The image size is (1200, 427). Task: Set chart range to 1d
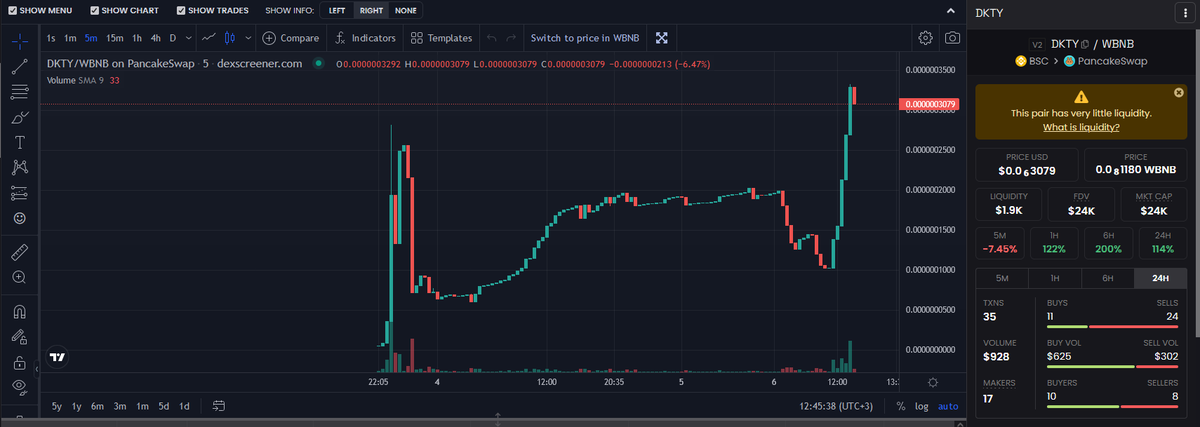[184, 406]
